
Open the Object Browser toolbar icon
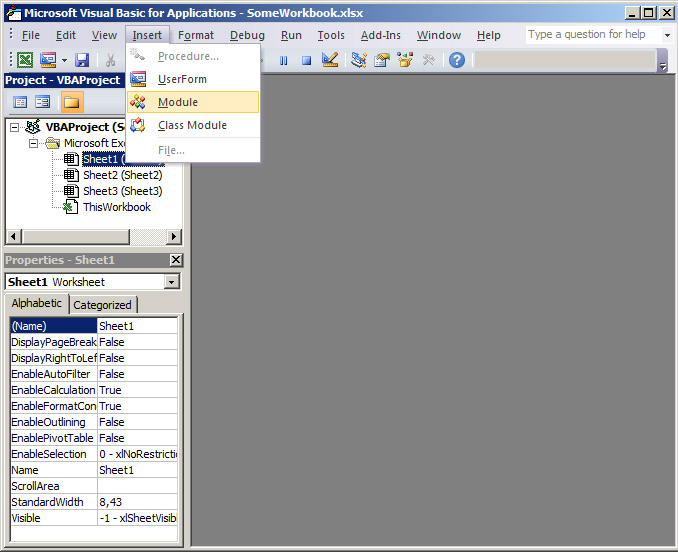(405, 60)
